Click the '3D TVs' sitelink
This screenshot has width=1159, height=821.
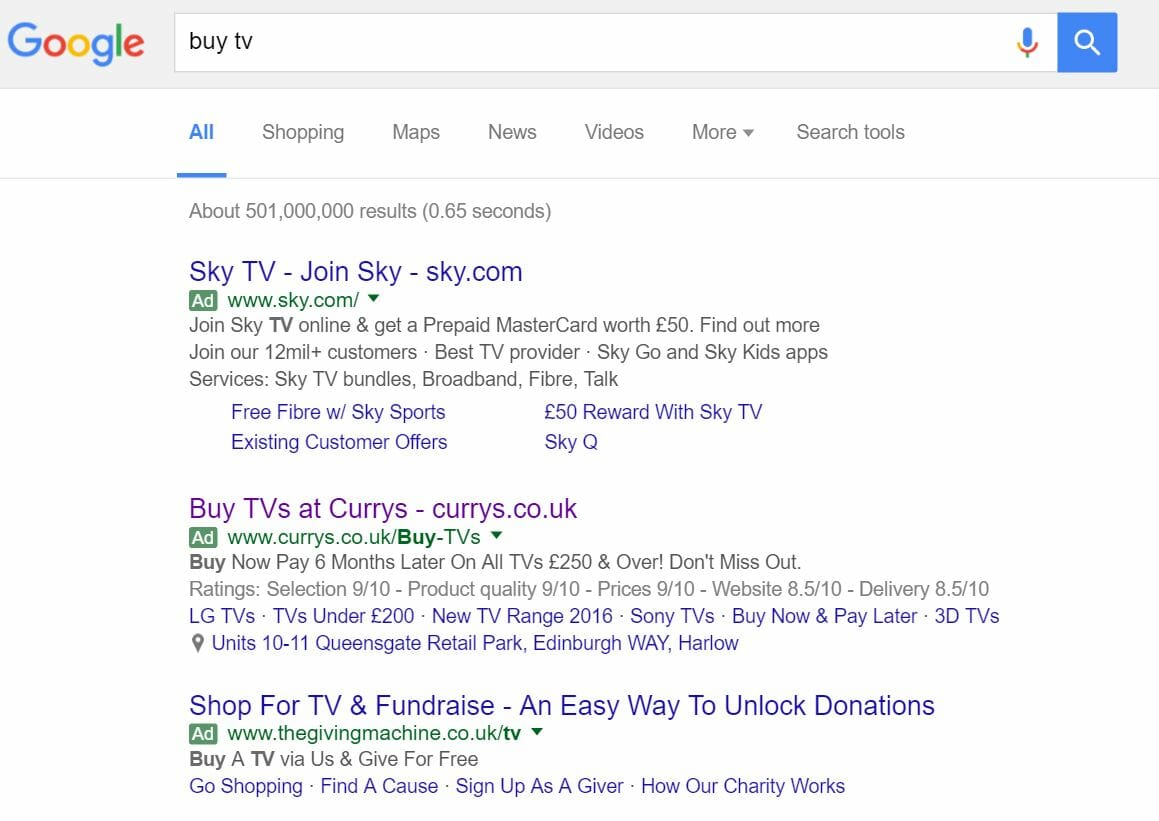(967, 616)
